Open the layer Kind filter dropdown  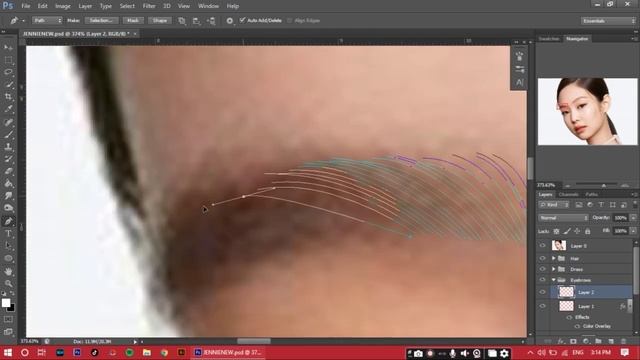click(554, 205)
